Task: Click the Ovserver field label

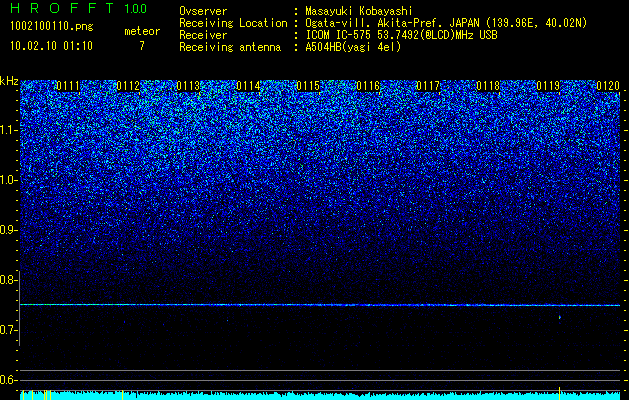Action: click(x=203, y=11)
